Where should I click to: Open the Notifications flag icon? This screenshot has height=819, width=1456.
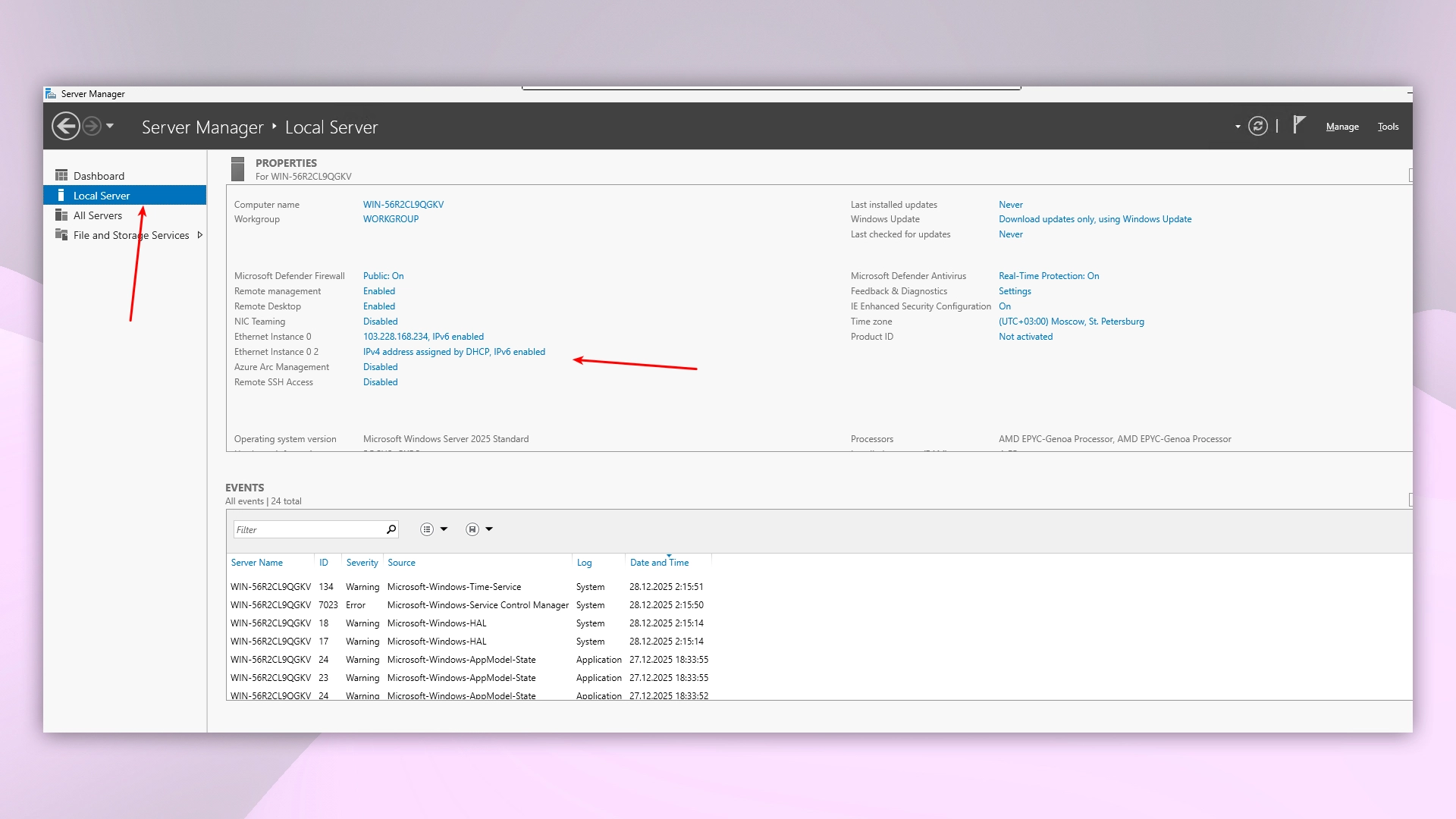click(x=1298, y=125)
